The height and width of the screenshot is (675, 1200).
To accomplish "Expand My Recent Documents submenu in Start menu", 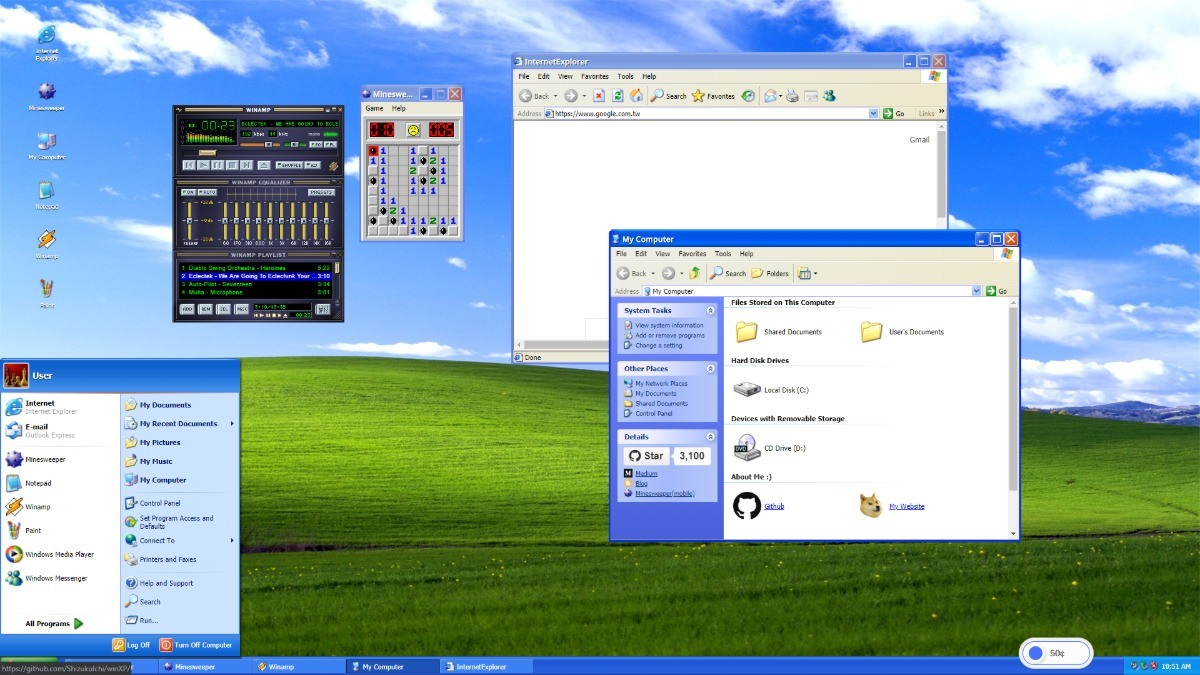I will coord(232,423).
